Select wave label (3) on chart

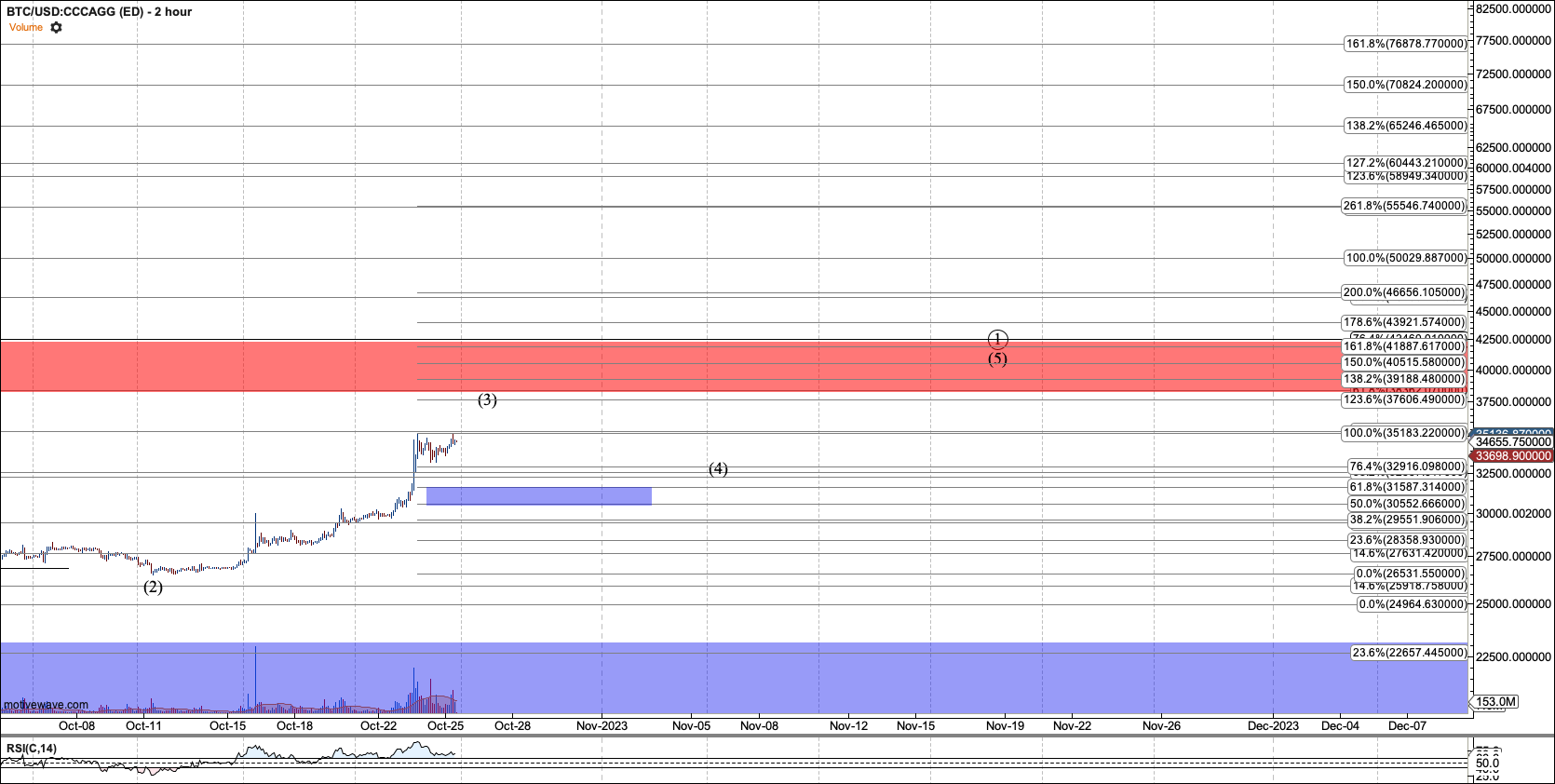tap(487, 400)
